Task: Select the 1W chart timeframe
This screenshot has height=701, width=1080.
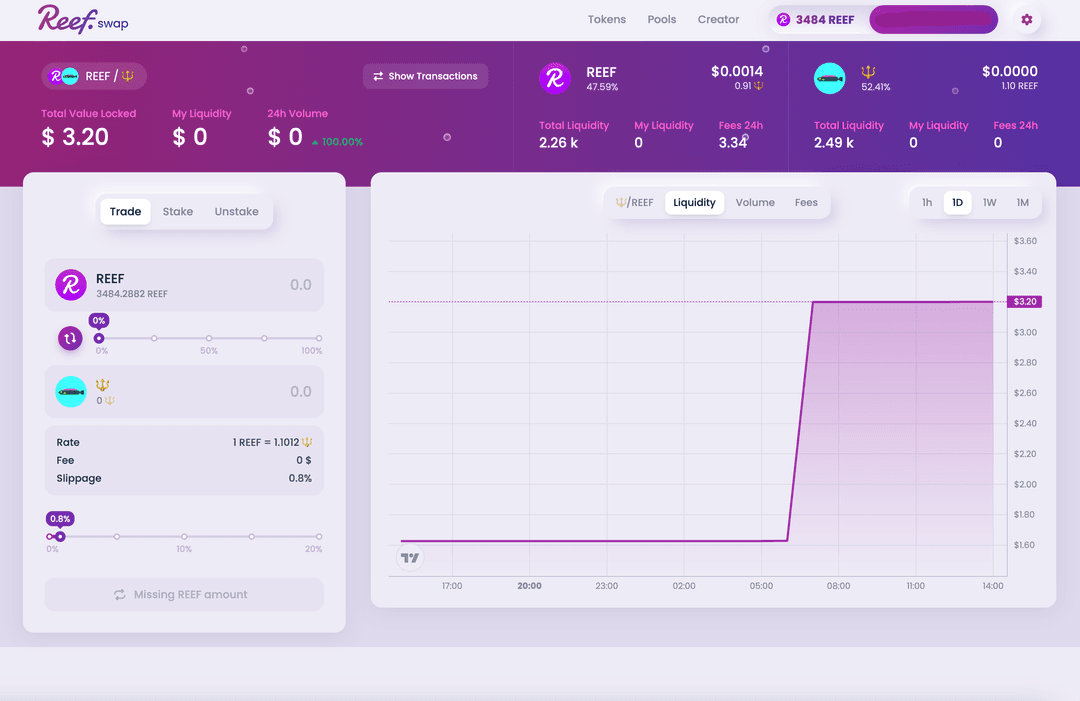Action: 990,202
